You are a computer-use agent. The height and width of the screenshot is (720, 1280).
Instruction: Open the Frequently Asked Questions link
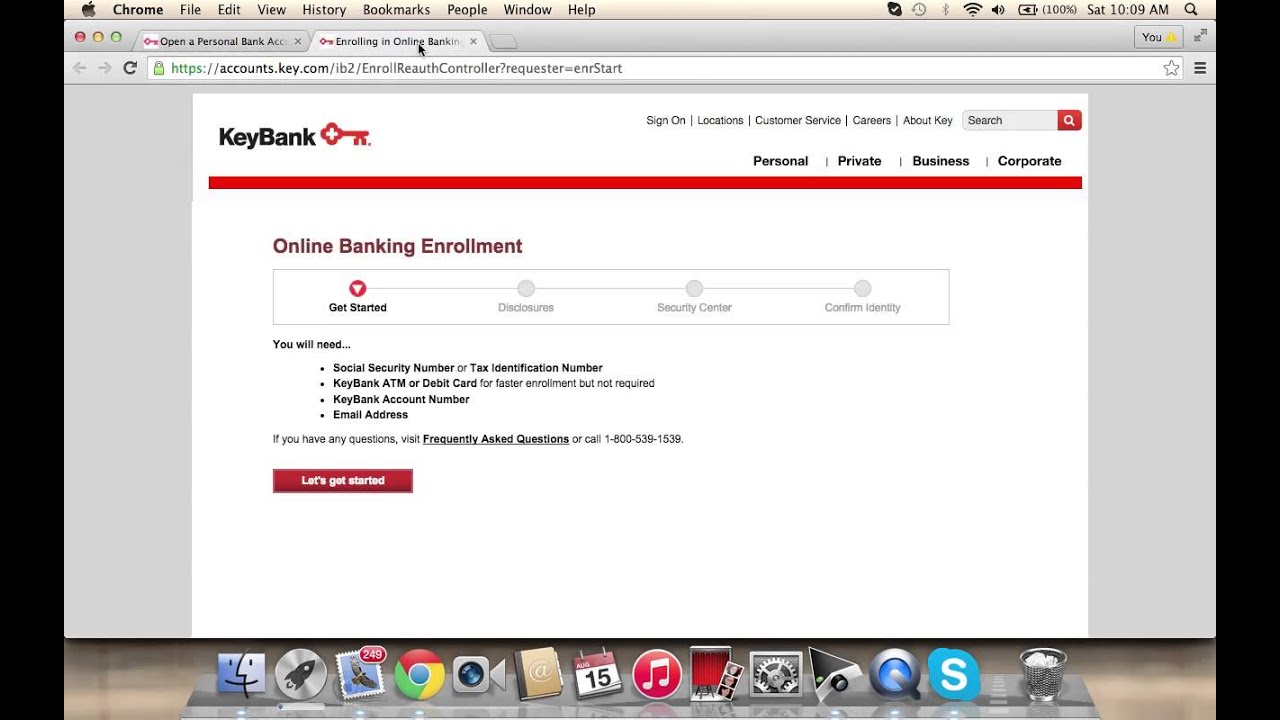coord(496,439)
